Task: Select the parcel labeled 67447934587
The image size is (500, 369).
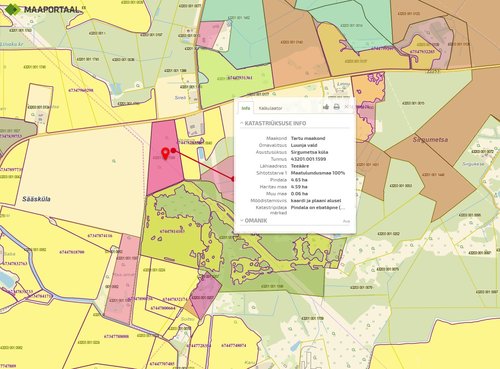Action: (172, 231)
